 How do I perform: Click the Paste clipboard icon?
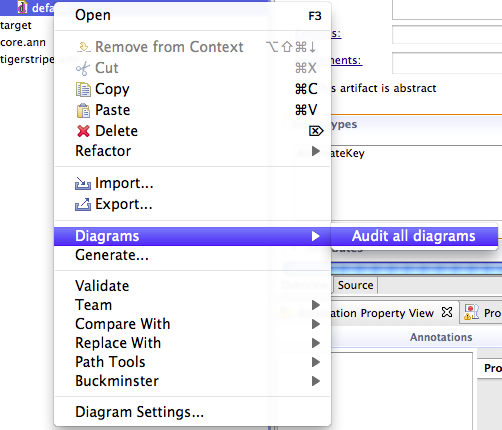pos(83,110)
